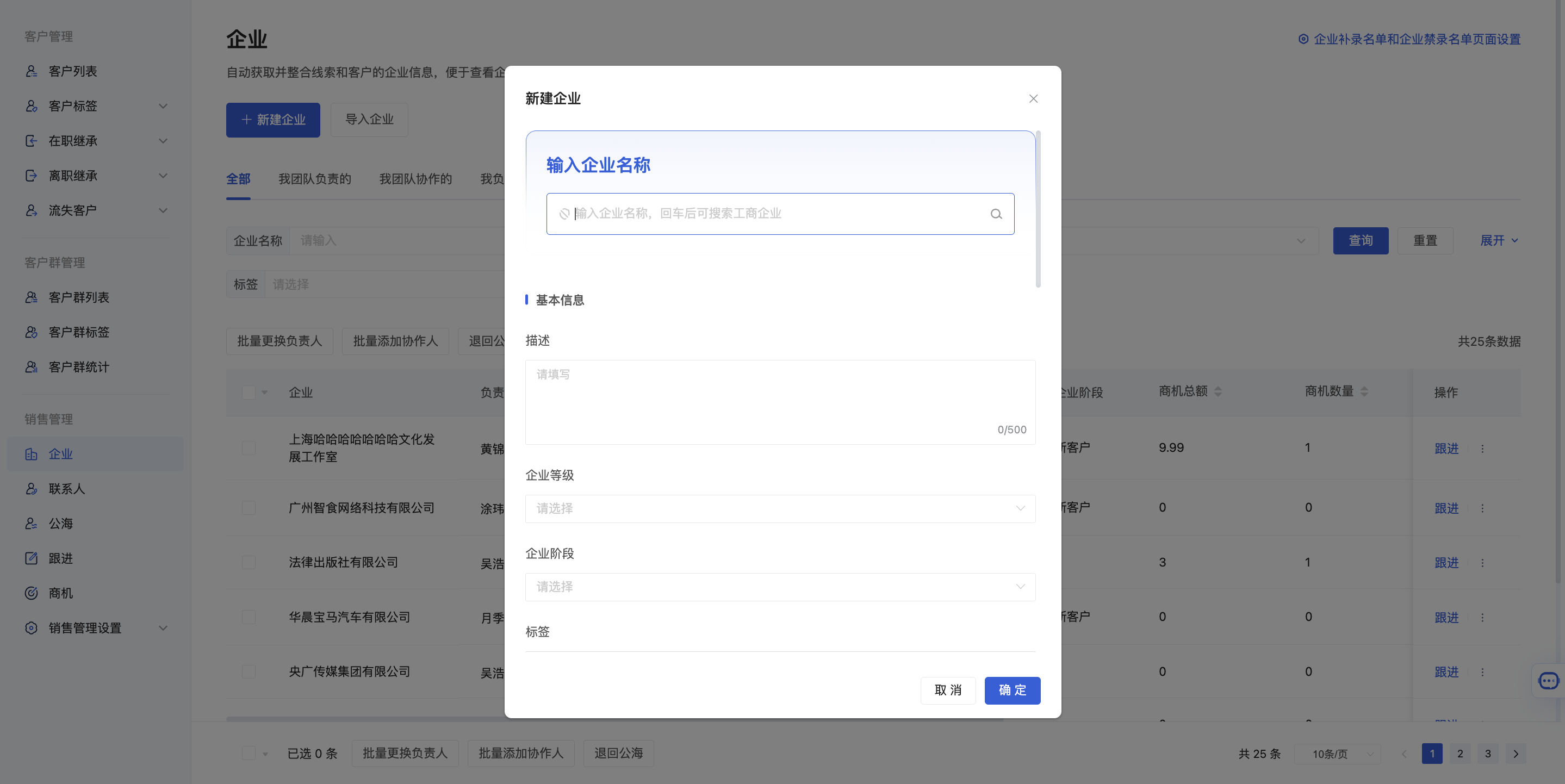Open the chat support bubble icon
1565x784 pixels.
(x=1548, y=681)
